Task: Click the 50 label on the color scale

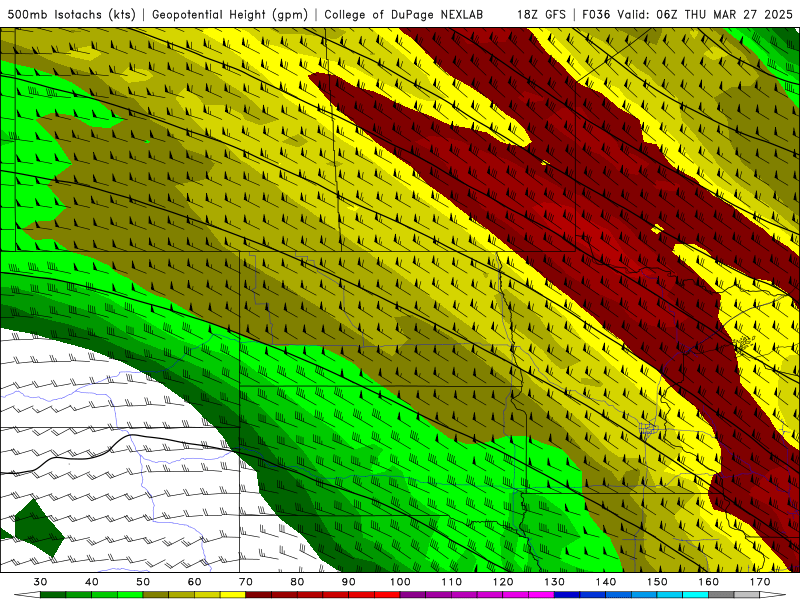Action: pos(143,582)
